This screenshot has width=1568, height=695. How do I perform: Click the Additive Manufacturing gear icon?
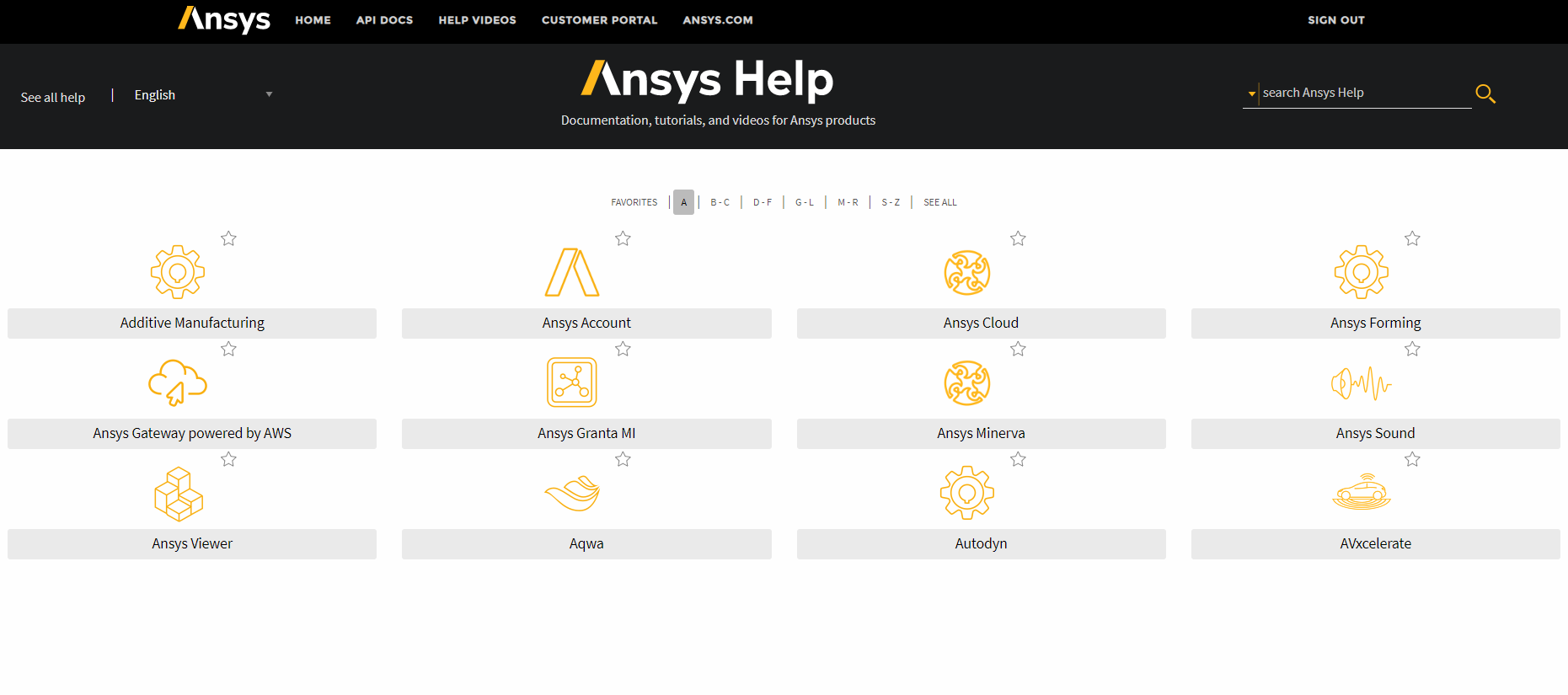pos(177,272)
